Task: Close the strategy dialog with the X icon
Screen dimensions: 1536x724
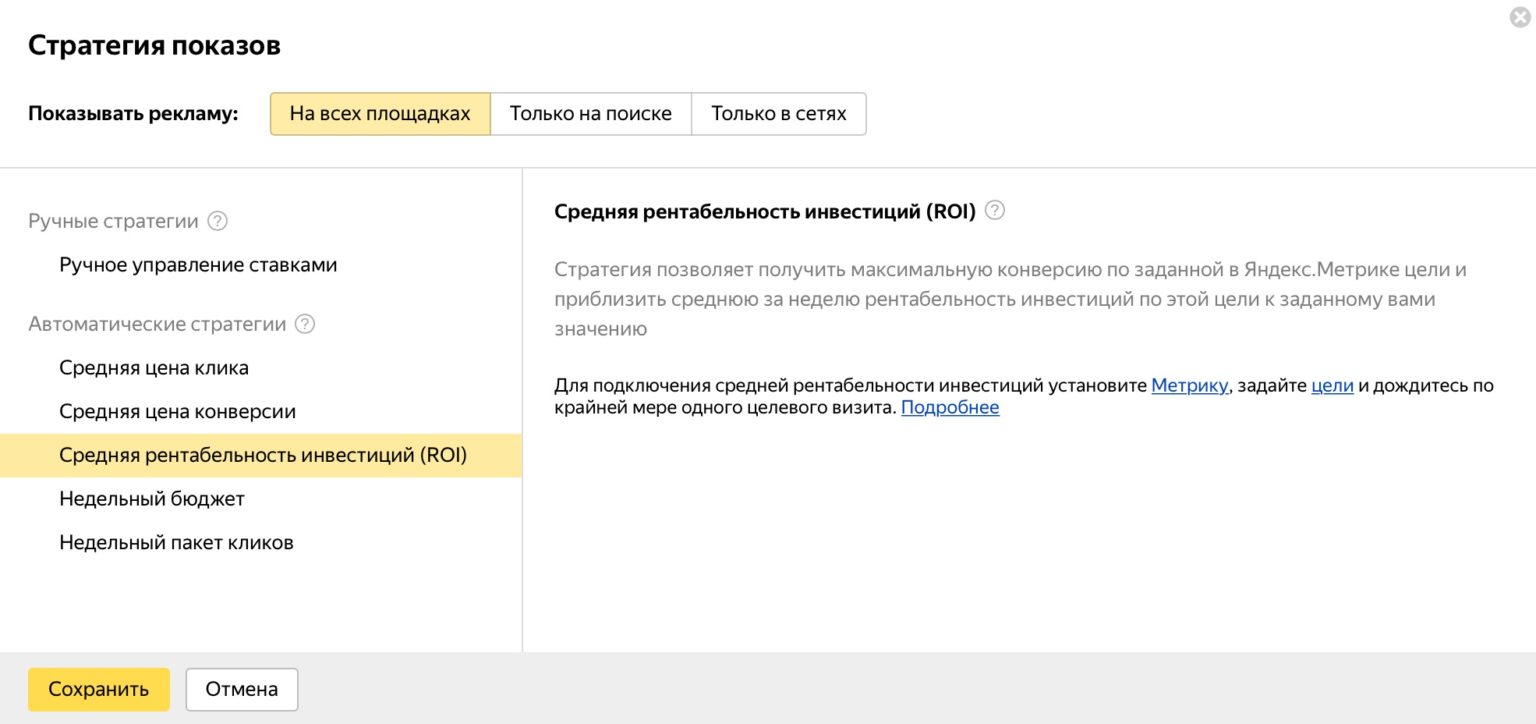Action: (x=1519, y=17)
